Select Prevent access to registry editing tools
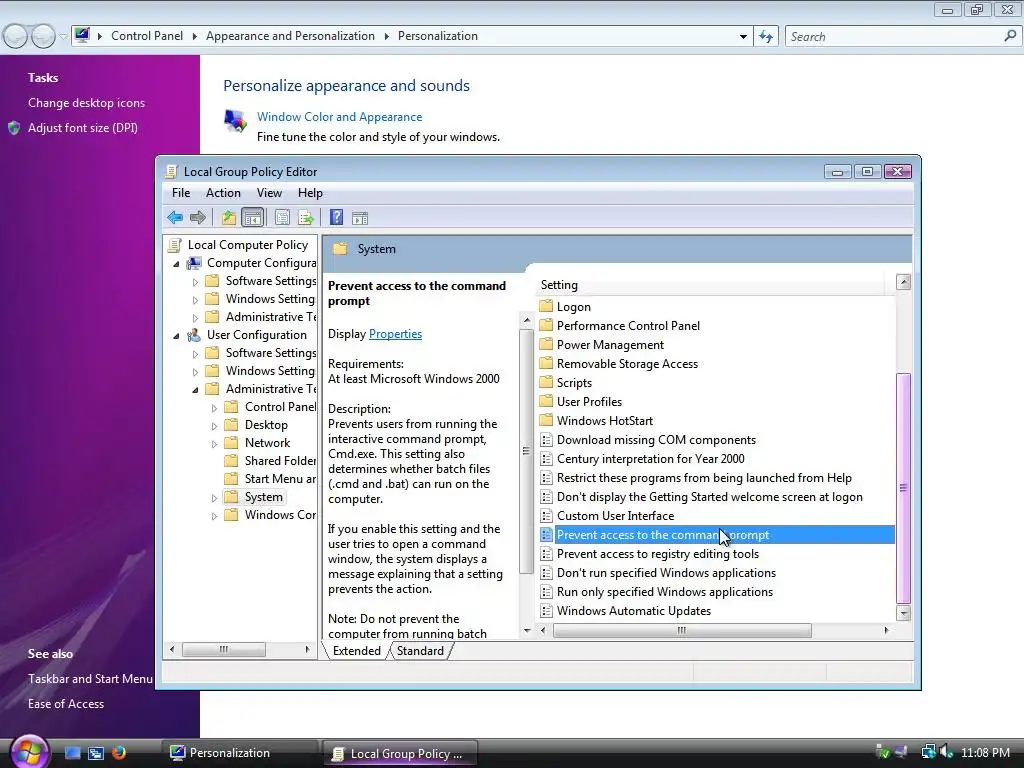Image resolution: width=1024 pixels, height=768 pixels. click(658, 554)
